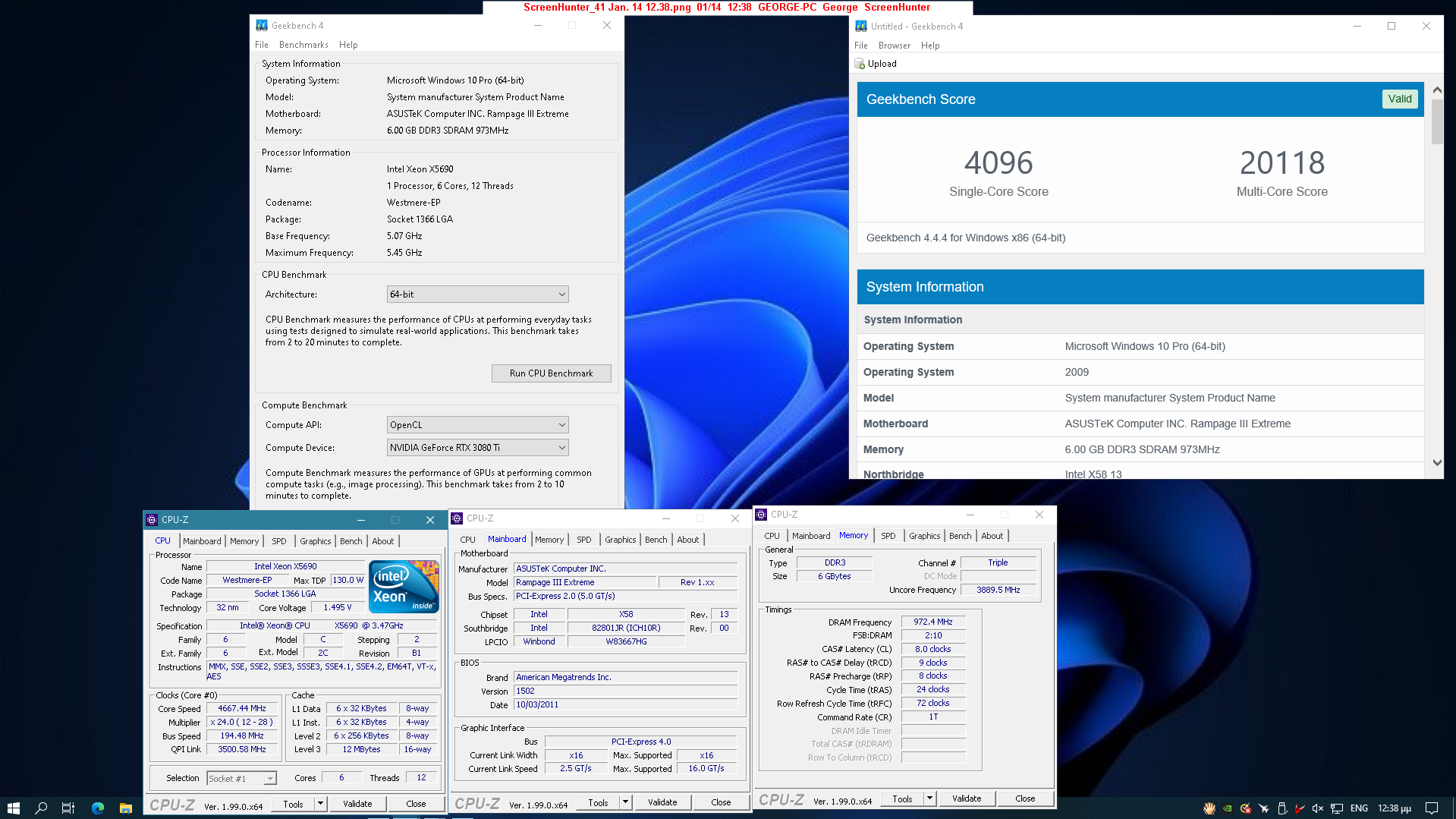Click Tools button in CPU-Z CPU window
This screenshot has height=819, width=1456.
[293, 804]
